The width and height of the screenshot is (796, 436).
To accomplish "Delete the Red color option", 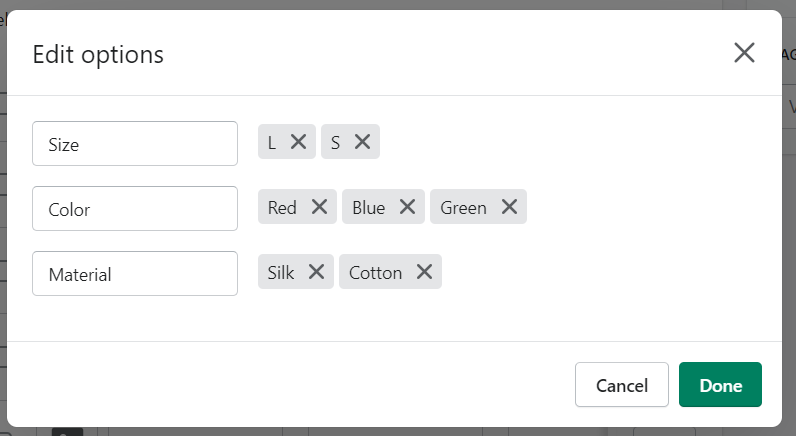I will 319,207.
